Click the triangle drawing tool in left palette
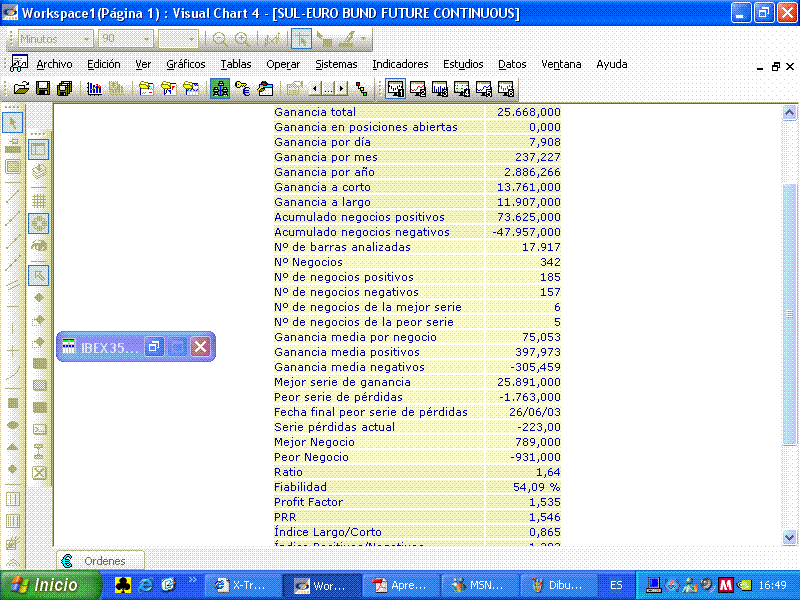This screenshot has width=800, height=600. pos(13,447)
